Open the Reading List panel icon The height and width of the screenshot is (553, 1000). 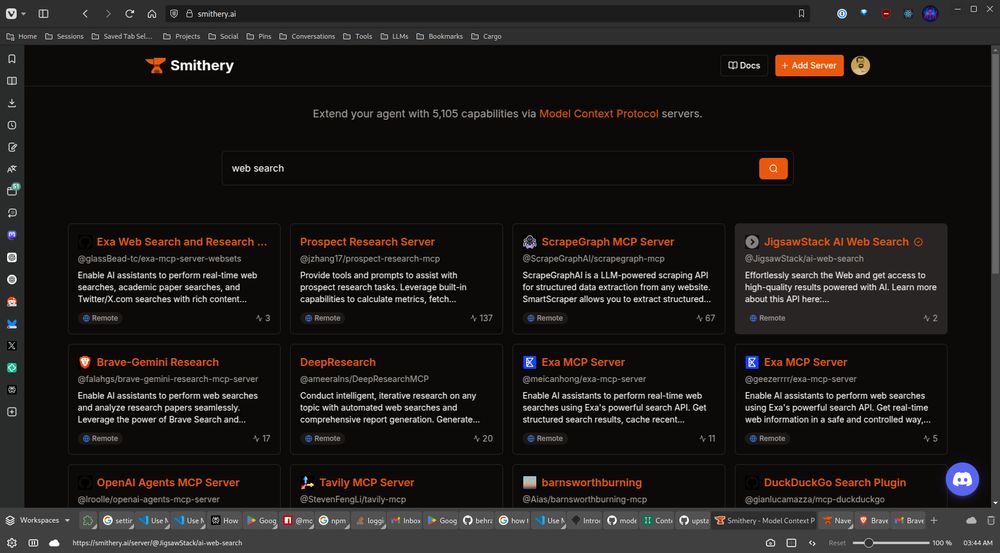(11, 81)
